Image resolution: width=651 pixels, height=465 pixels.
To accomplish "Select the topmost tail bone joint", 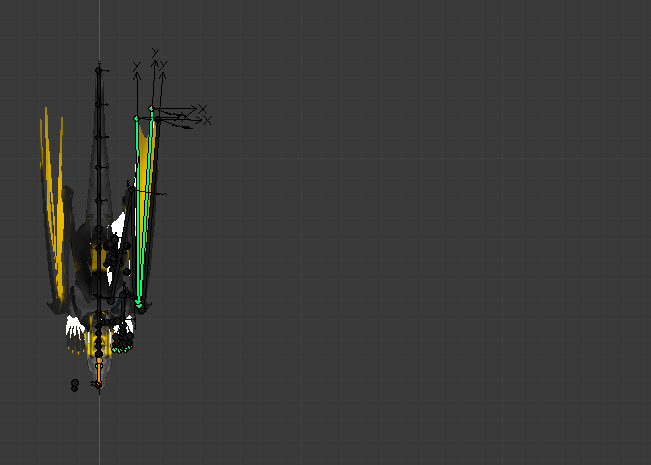I will pos(98,70).
